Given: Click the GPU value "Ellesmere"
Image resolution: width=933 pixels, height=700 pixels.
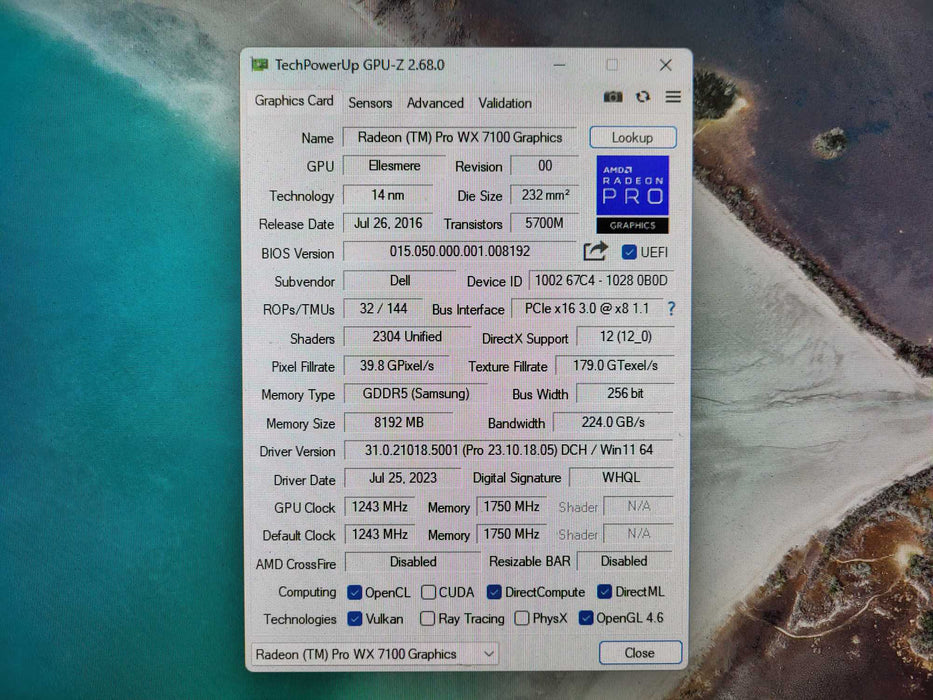Looking at the screenshot, I should tap(395, 165).
